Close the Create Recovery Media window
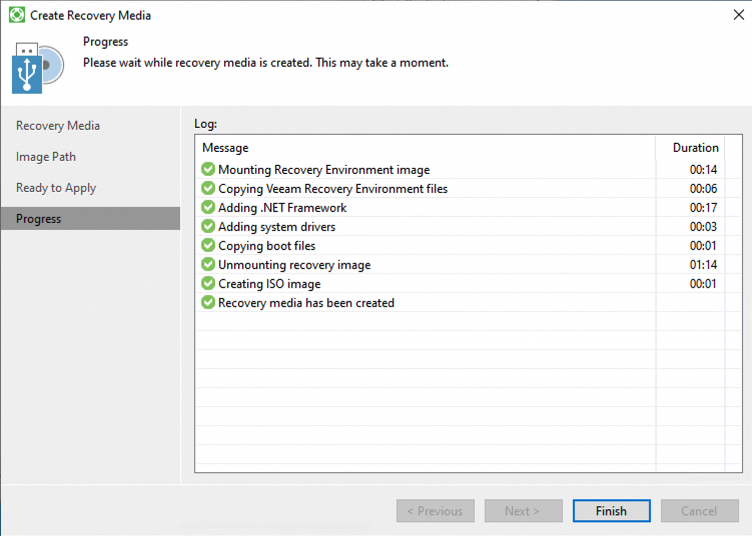The width and height of the screenshot is (752, 536). (x=738, y=15)
